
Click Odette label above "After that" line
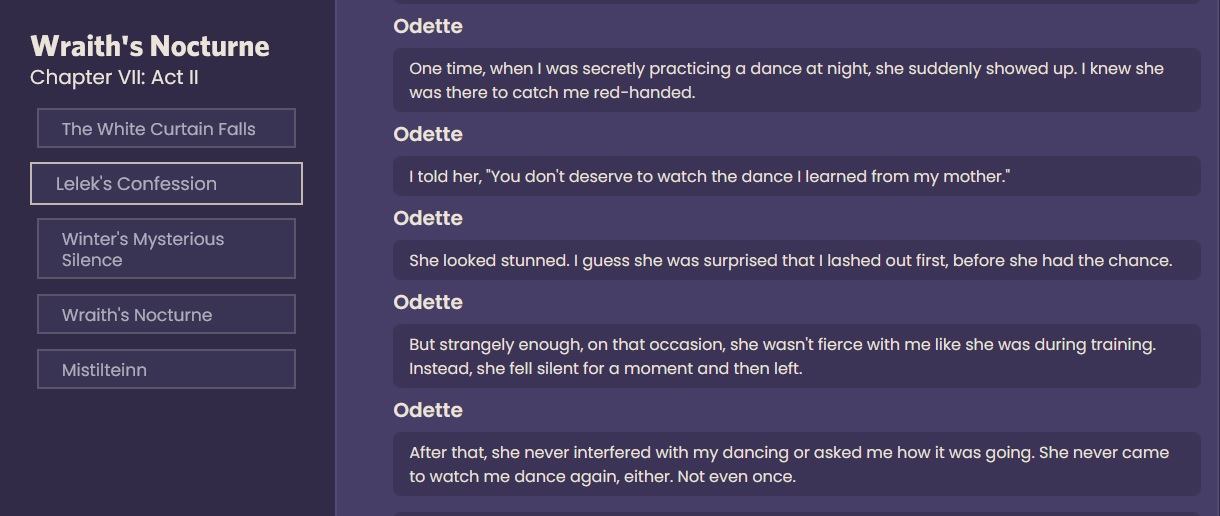(x=428, y=410)
